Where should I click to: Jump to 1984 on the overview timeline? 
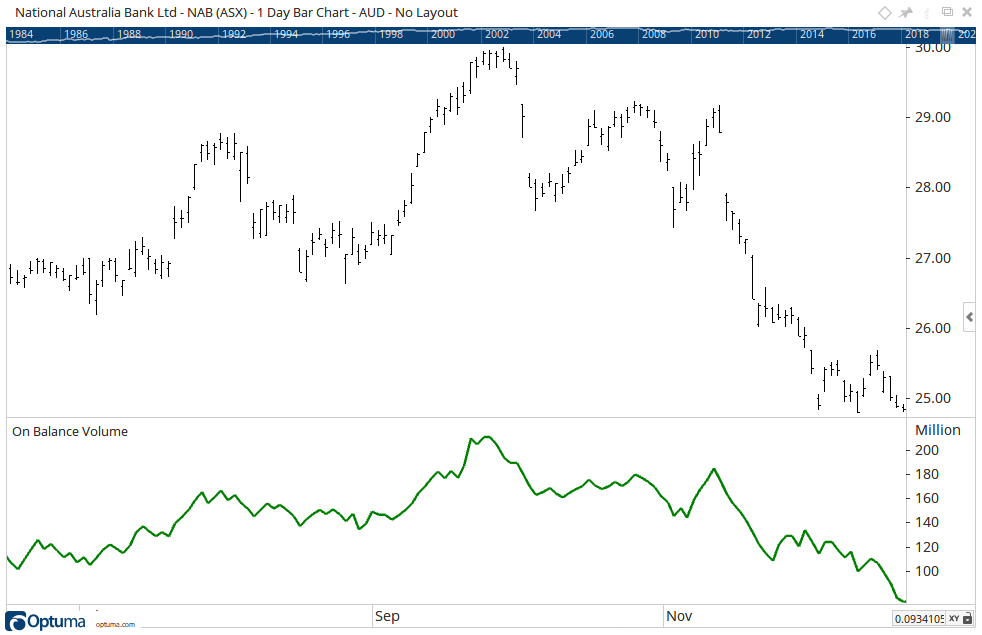point(21,34)
